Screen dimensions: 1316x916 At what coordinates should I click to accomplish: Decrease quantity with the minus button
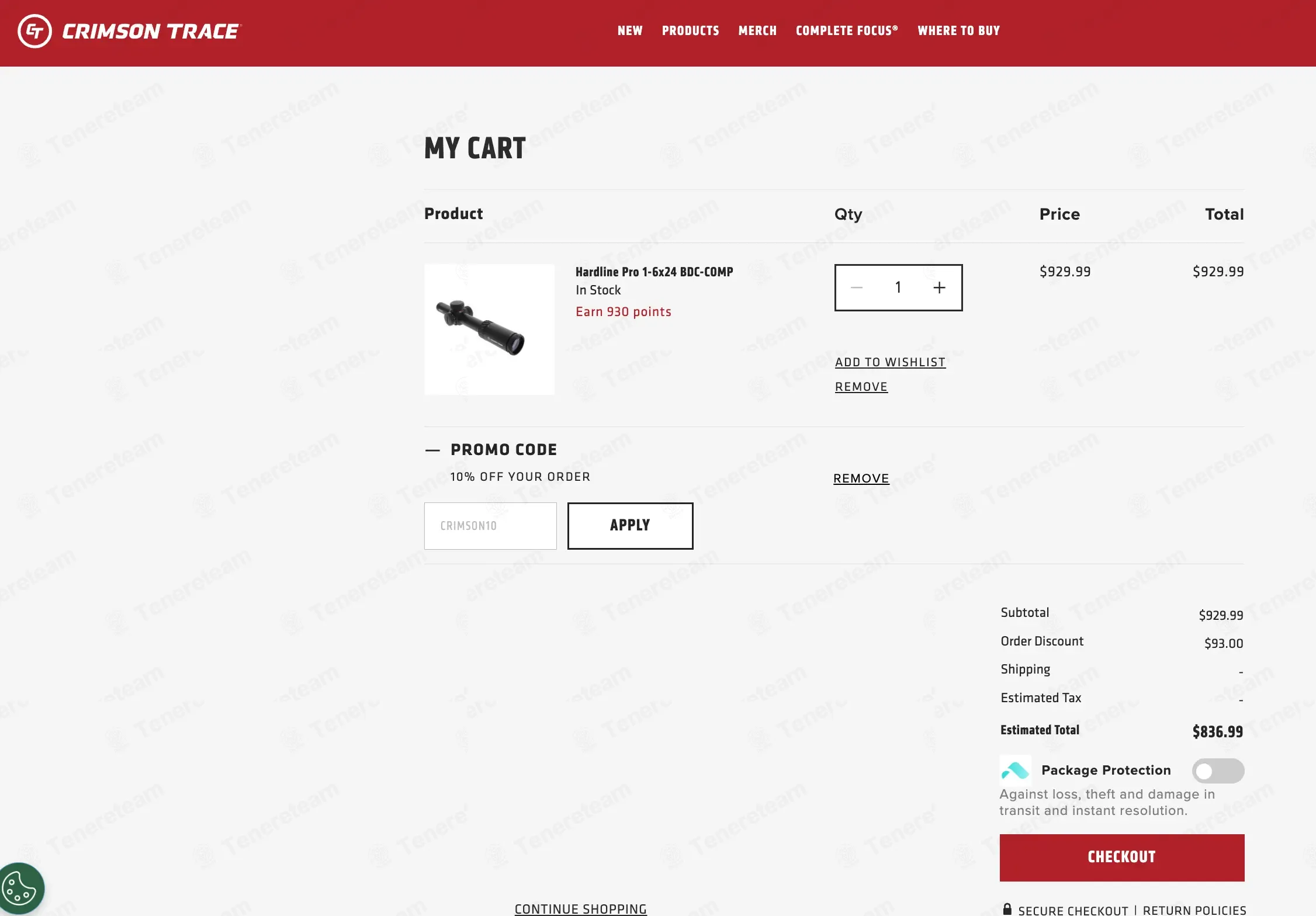857,287
